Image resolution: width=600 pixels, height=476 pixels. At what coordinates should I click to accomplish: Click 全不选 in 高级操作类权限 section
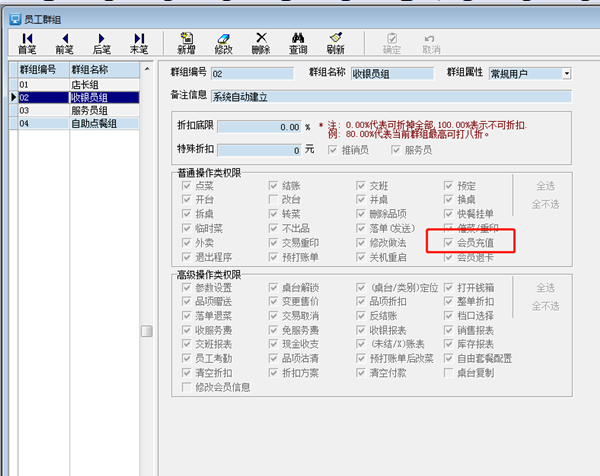tap(545, 306)
